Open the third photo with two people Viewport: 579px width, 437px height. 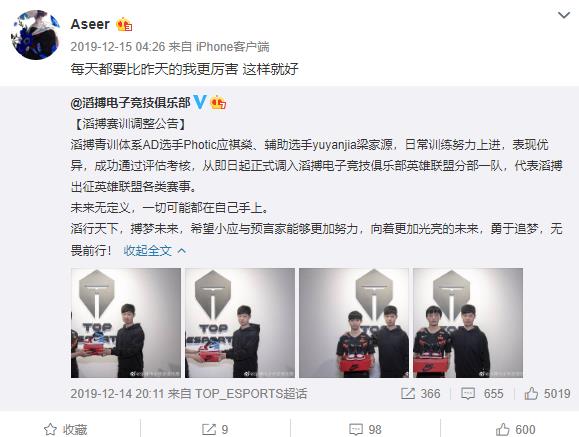[x=354, y=323]
